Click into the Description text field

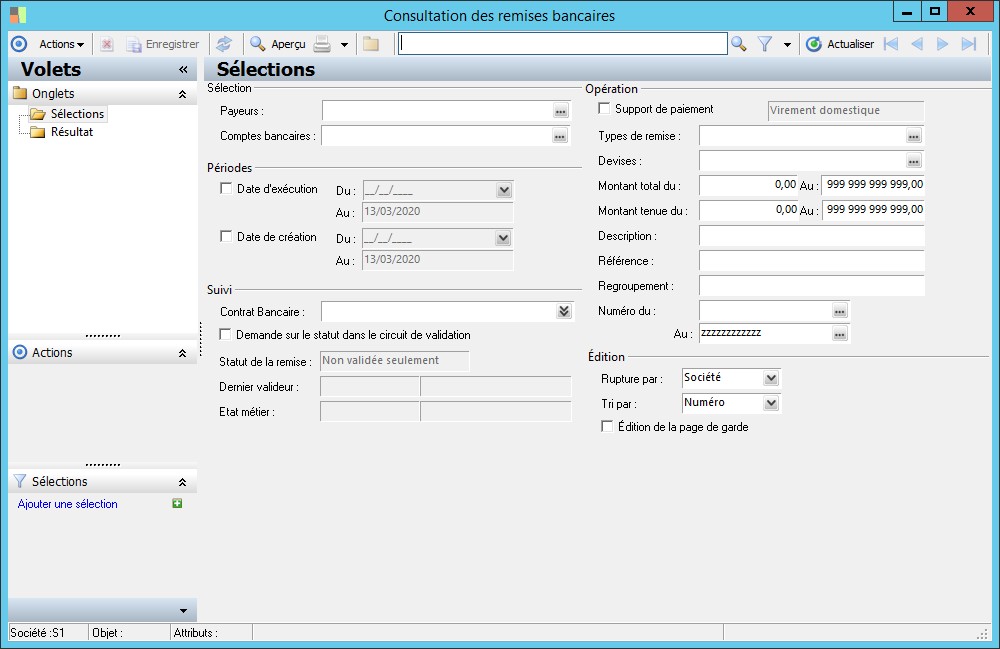[x=811, y=236]
